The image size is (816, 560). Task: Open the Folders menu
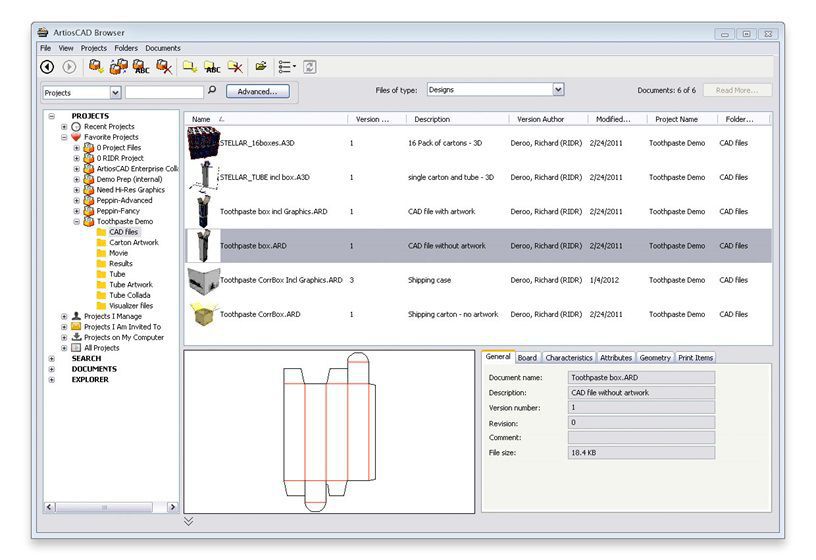click(126, 48)
